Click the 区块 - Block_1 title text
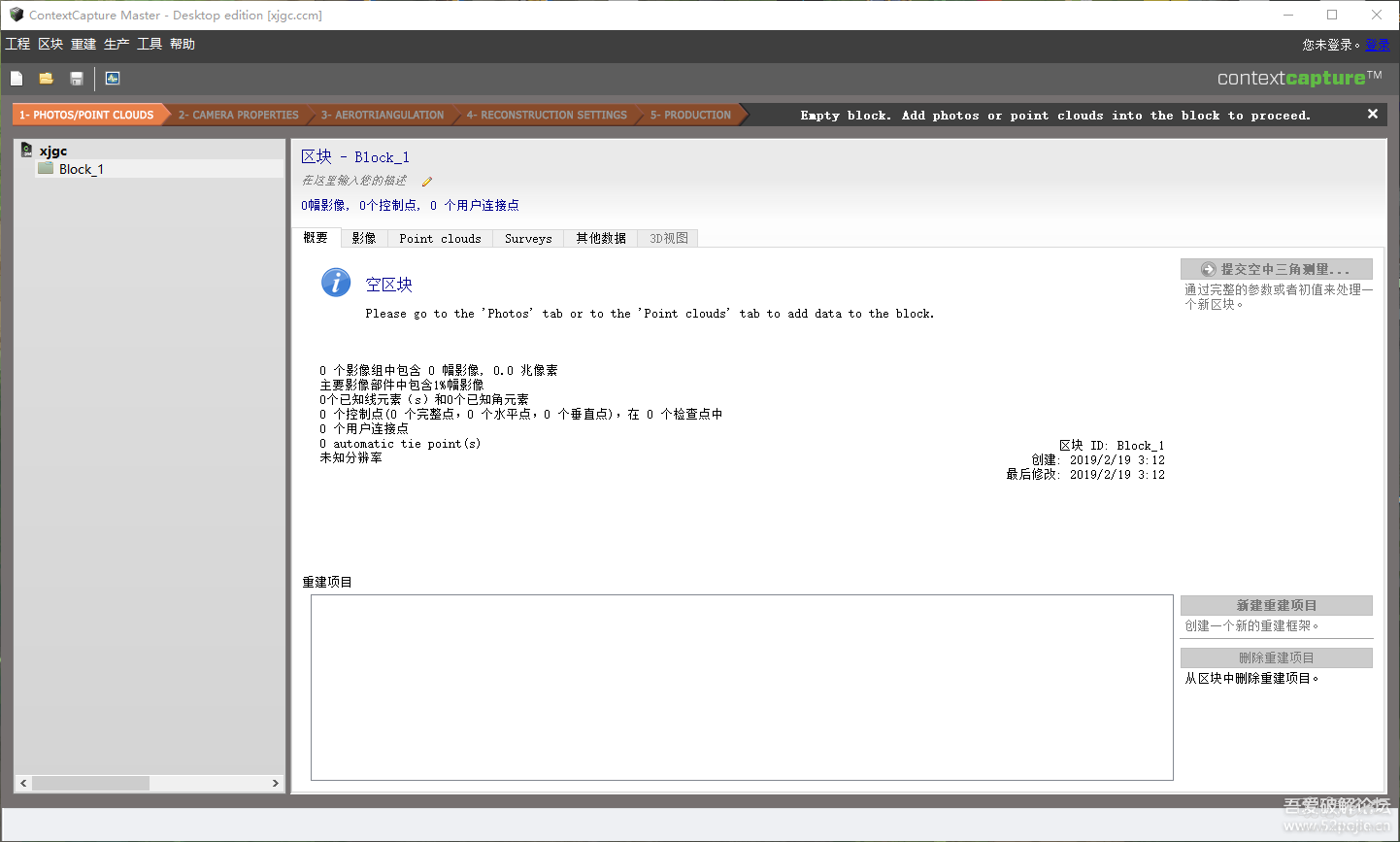 coord(355,157)
